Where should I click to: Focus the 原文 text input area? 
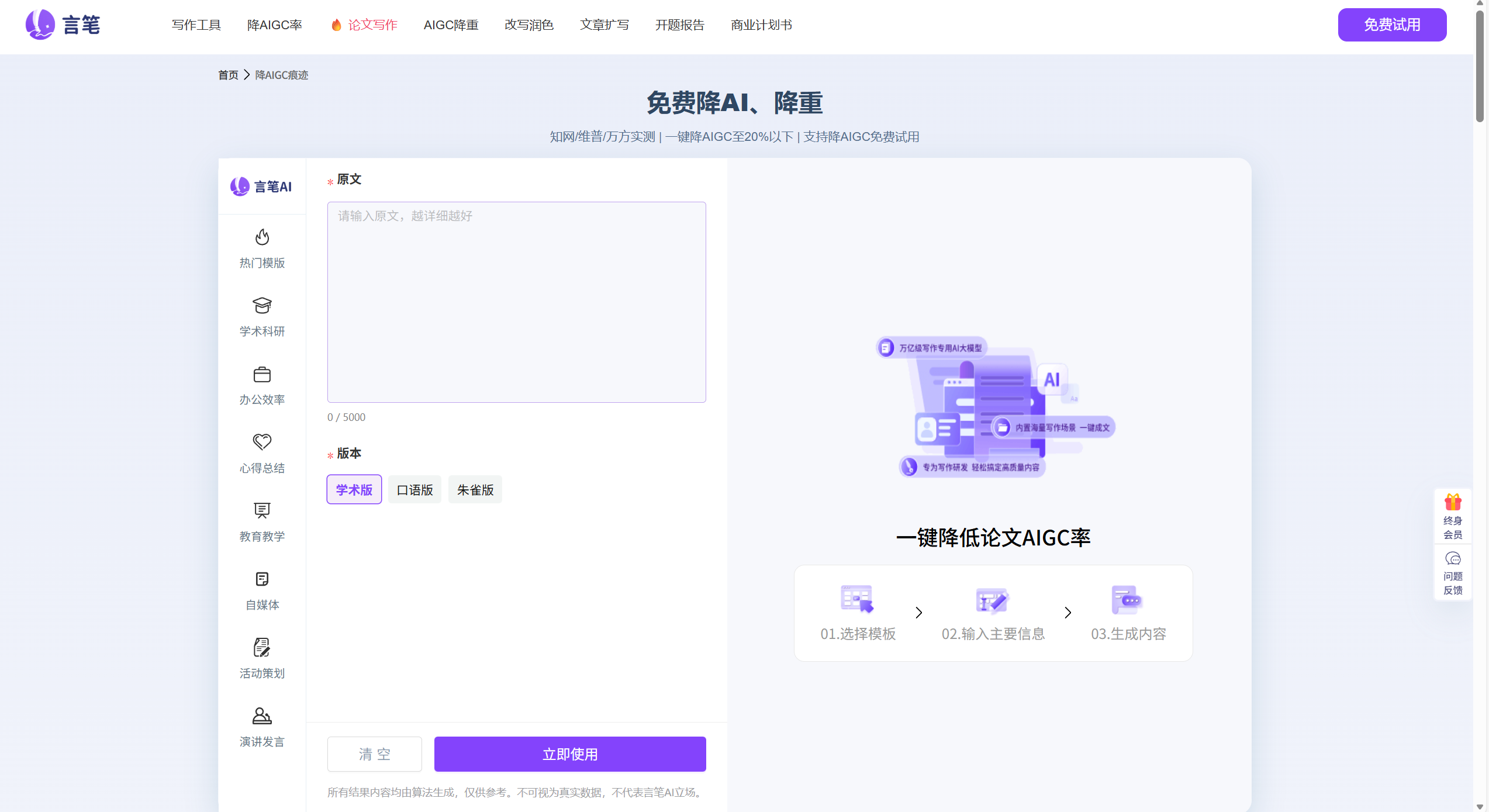tap(517, 302)
